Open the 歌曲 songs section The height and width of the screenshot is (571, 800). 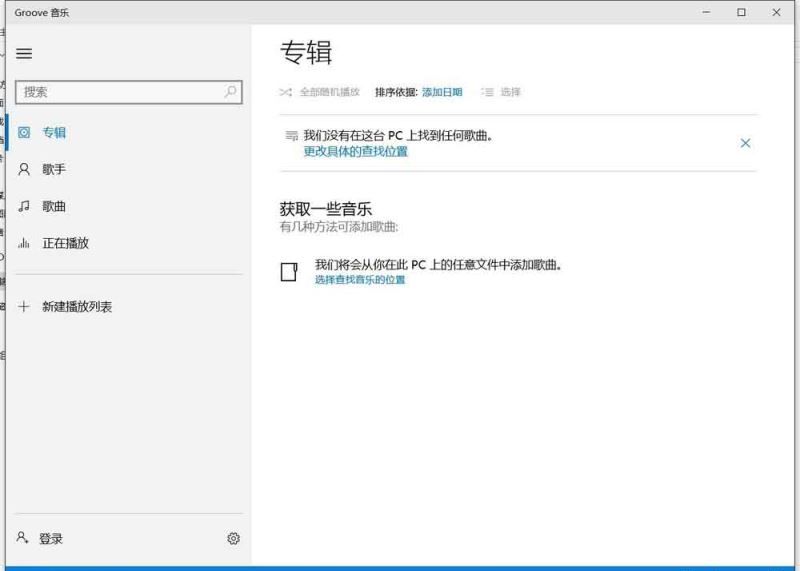[54, 206]
